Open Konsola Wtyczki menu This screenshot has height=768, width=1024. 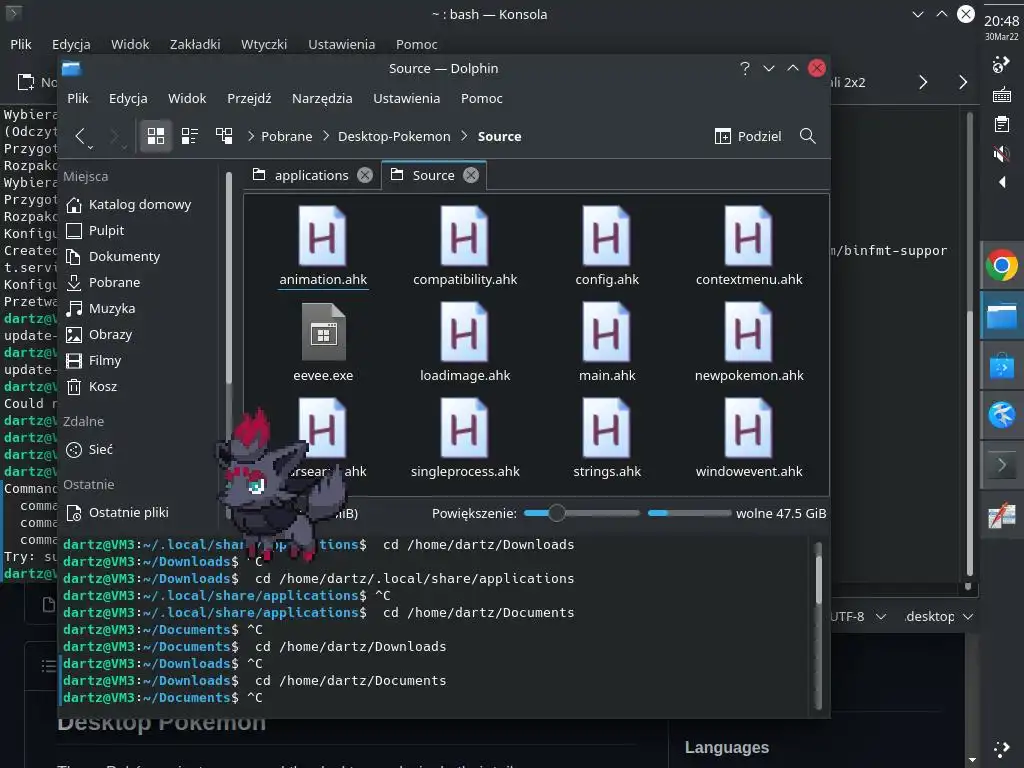[264, 44]
